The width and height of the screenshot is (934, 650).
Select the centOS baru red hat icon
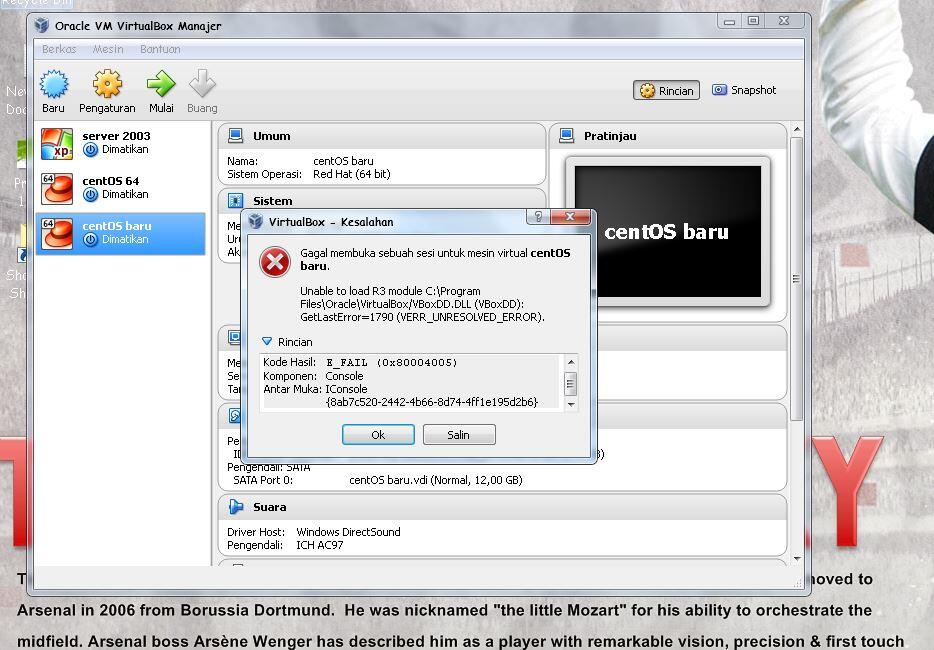(x=57, y=233)
